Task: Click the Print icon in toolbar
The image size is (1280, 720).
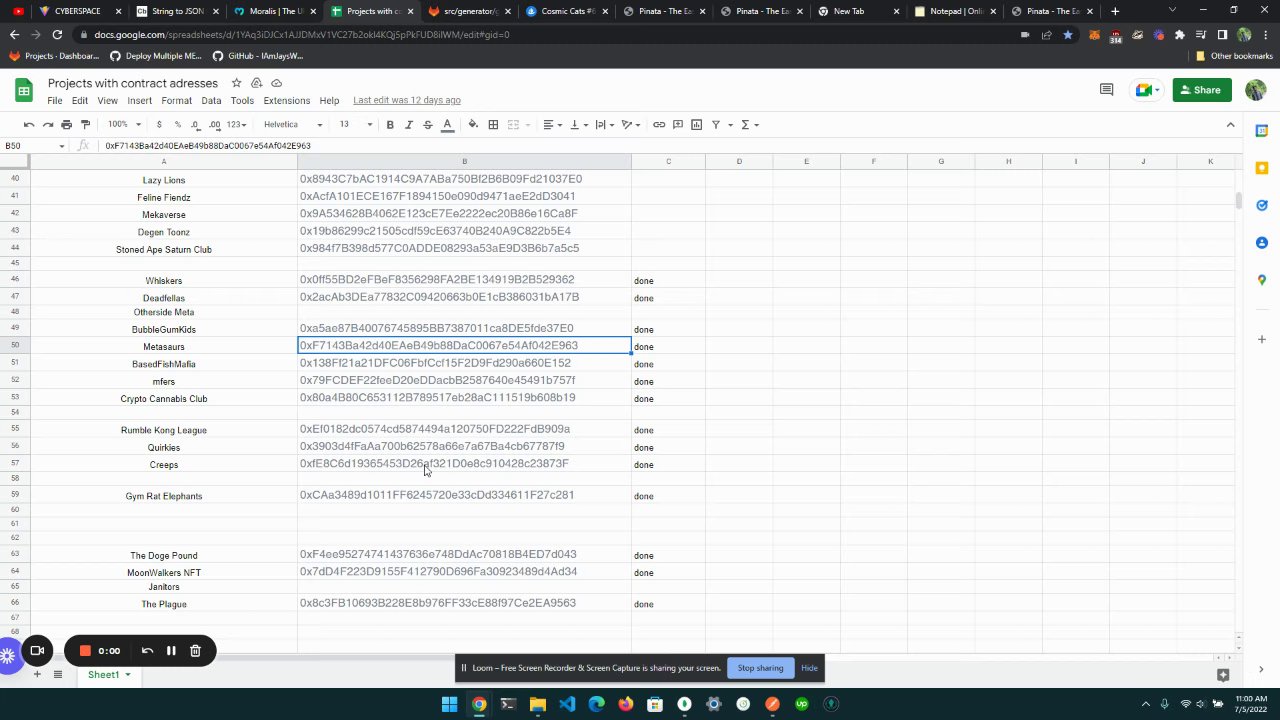Action: coord(66,125)
